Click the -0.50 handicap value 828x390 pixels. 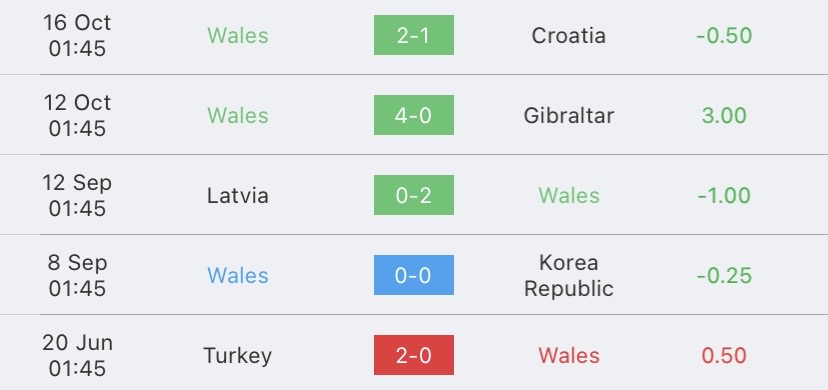(x=724, y=35)
